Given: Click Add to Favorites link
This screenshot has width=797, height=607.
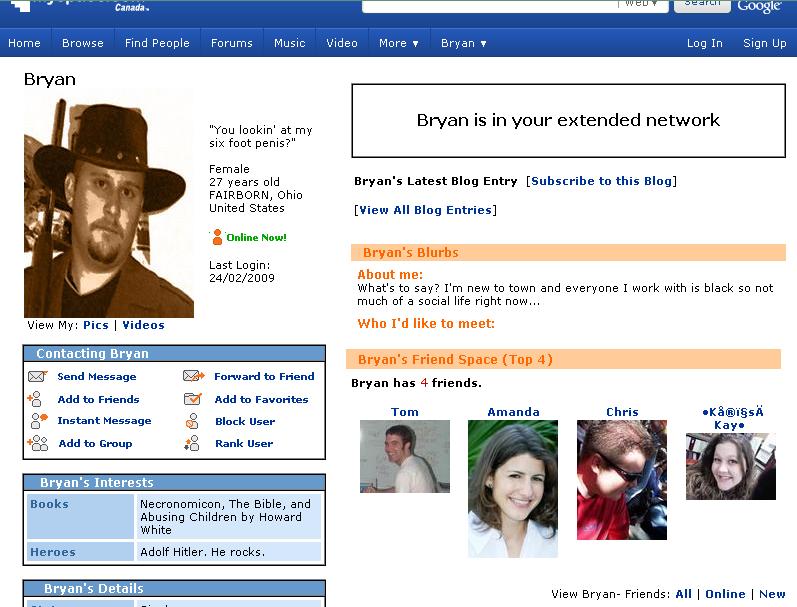Looking at the screenshot, I should click(x=261, y=399).
